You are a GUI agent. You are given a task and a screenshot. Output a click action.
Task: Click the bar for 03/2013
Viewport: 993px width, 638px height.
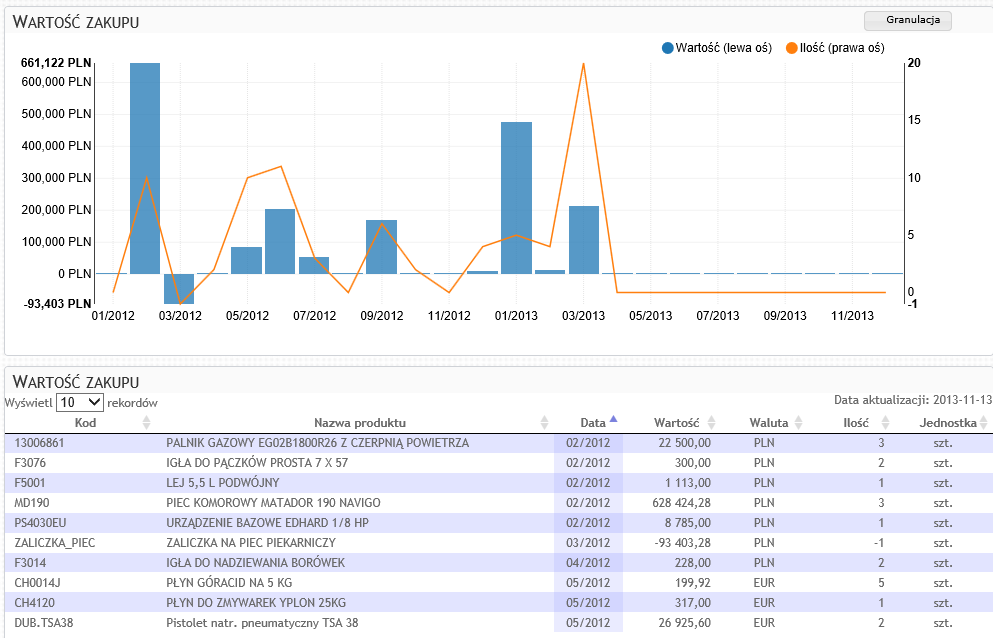click(x=584, y=240)
